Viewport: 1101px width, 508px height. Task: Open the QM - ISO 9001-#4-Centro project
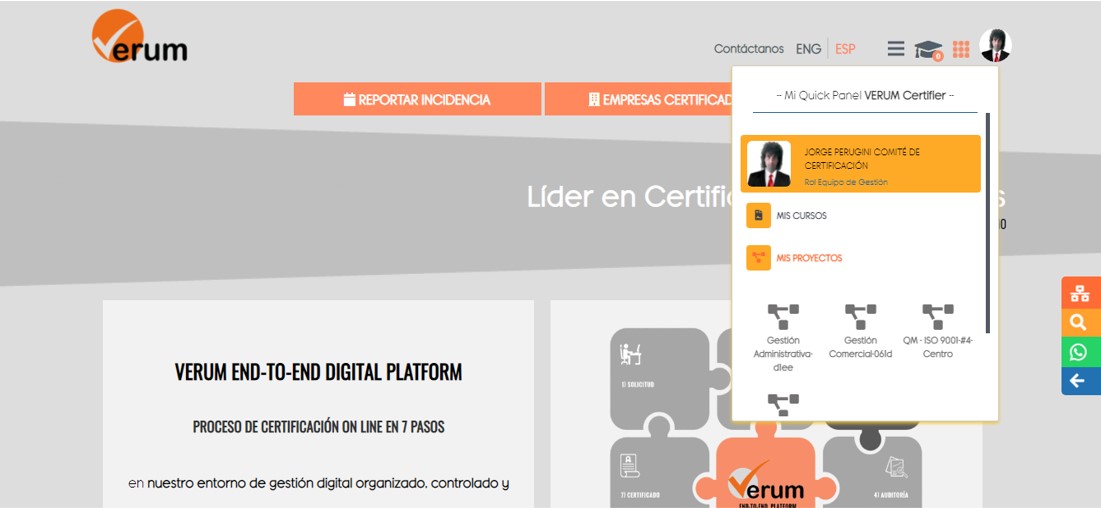pyautogui.click(x=938, y=331)
